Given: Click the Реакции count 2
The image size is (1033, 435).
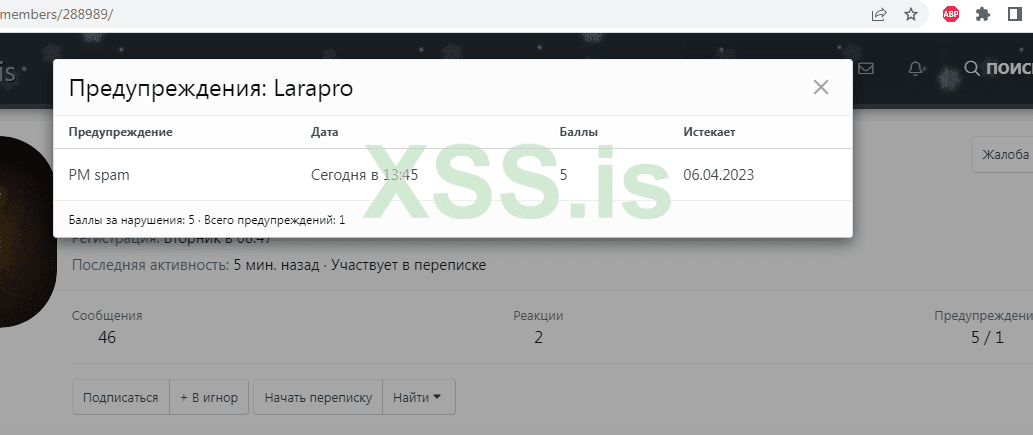Looking at the screenshot, I should click(x=538, y=337).
